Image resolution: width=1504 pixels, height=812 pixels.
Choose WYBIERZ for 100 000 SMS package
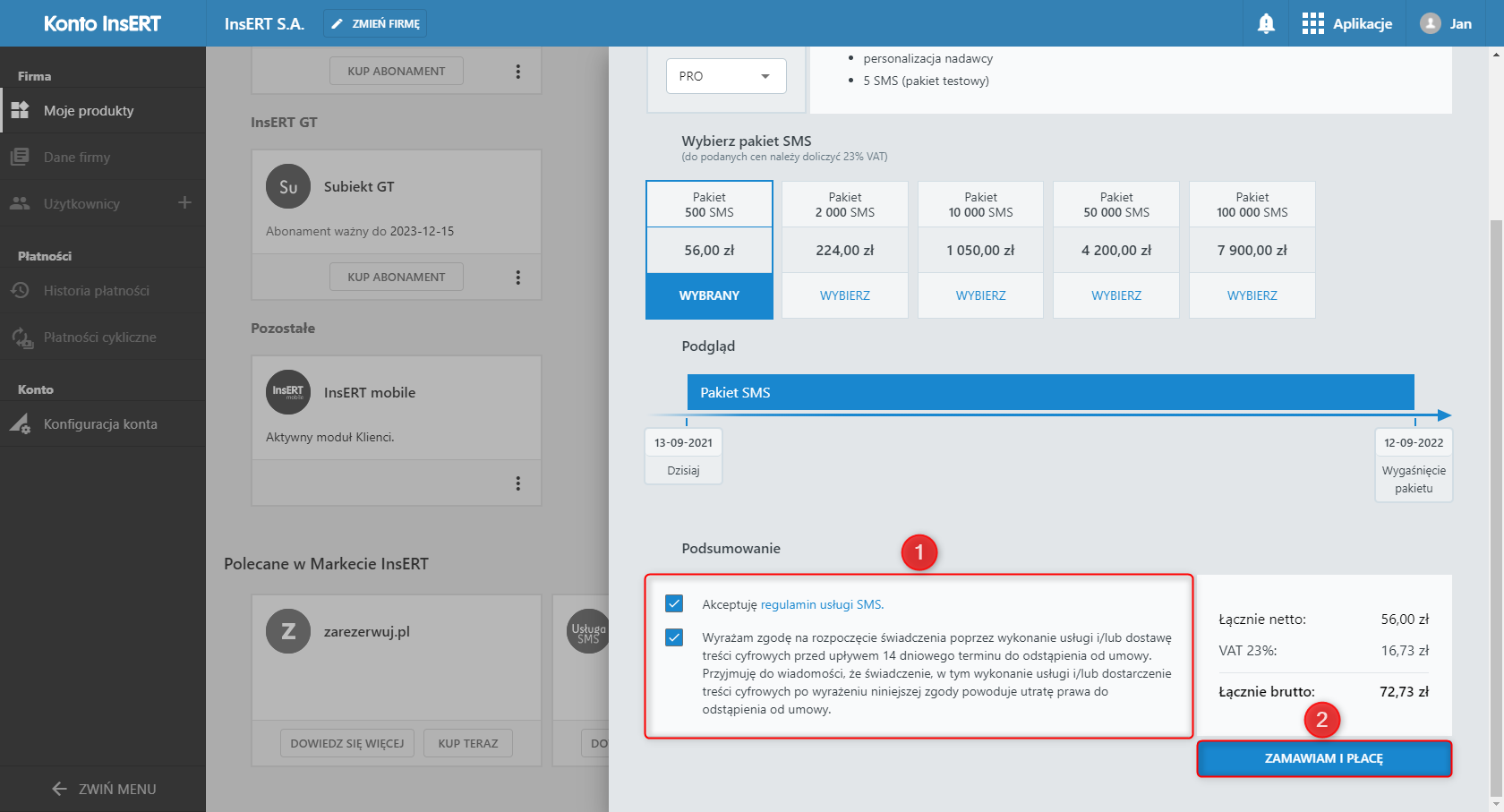click(x=1252, y=295)
